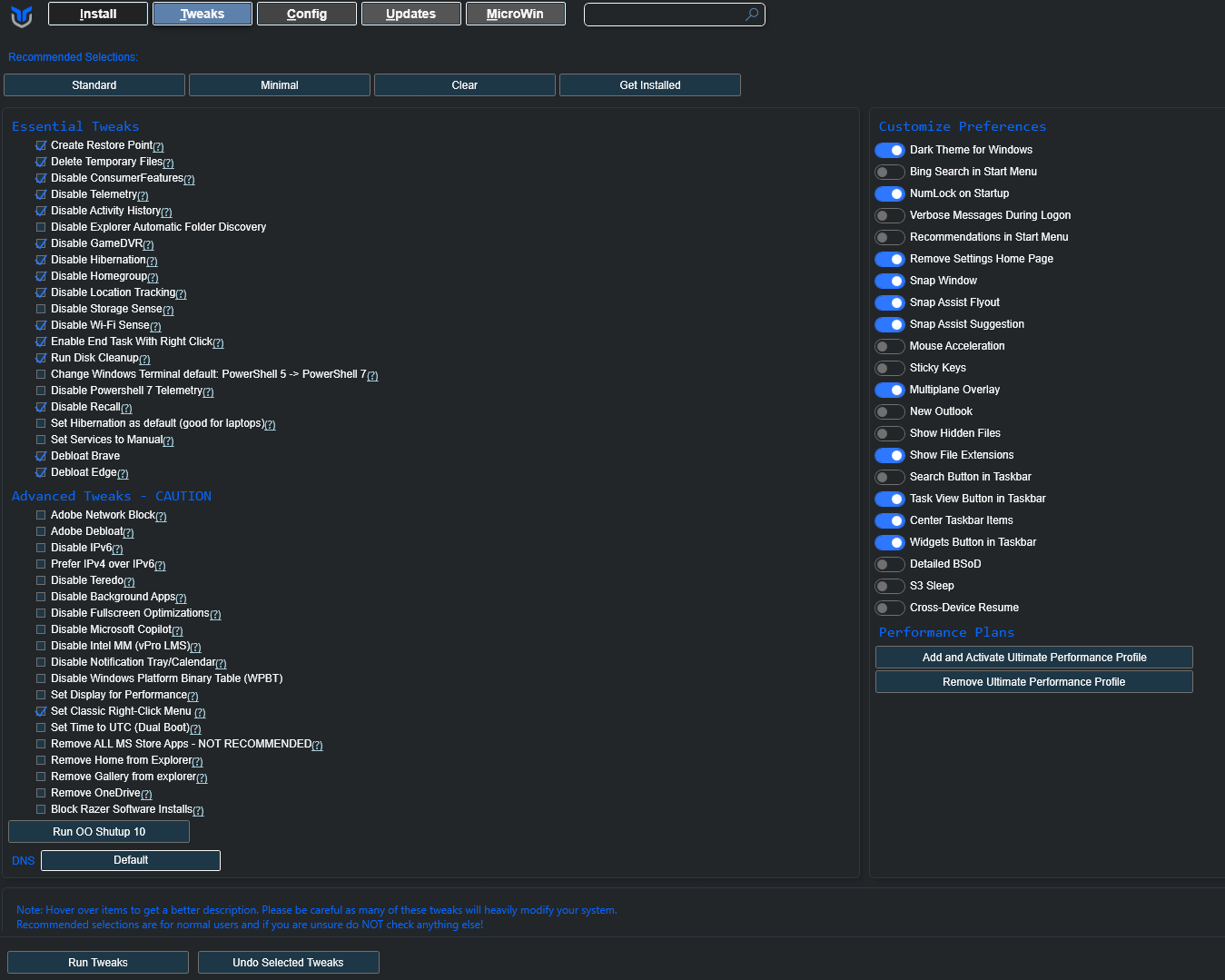Open help link beside Create Restore Point
Screen dimensions: 1225x980
click(158, 147)
